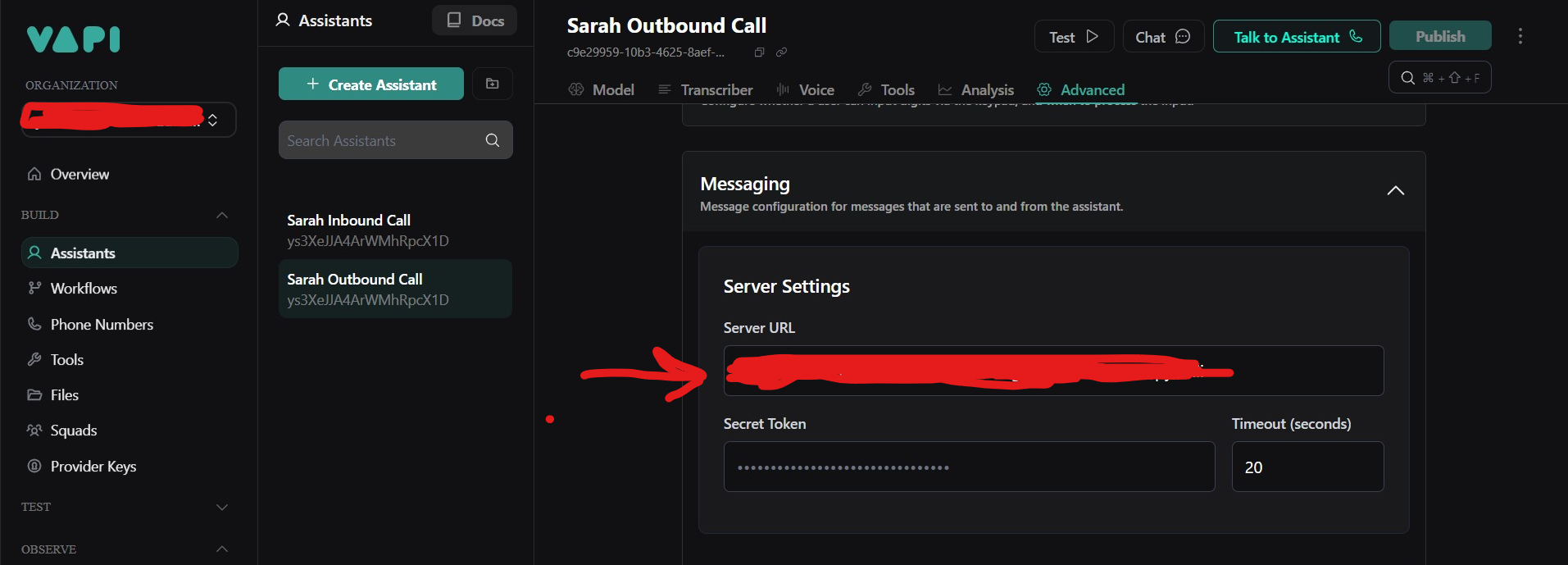Open Provider Keys

tap(93, 467)
